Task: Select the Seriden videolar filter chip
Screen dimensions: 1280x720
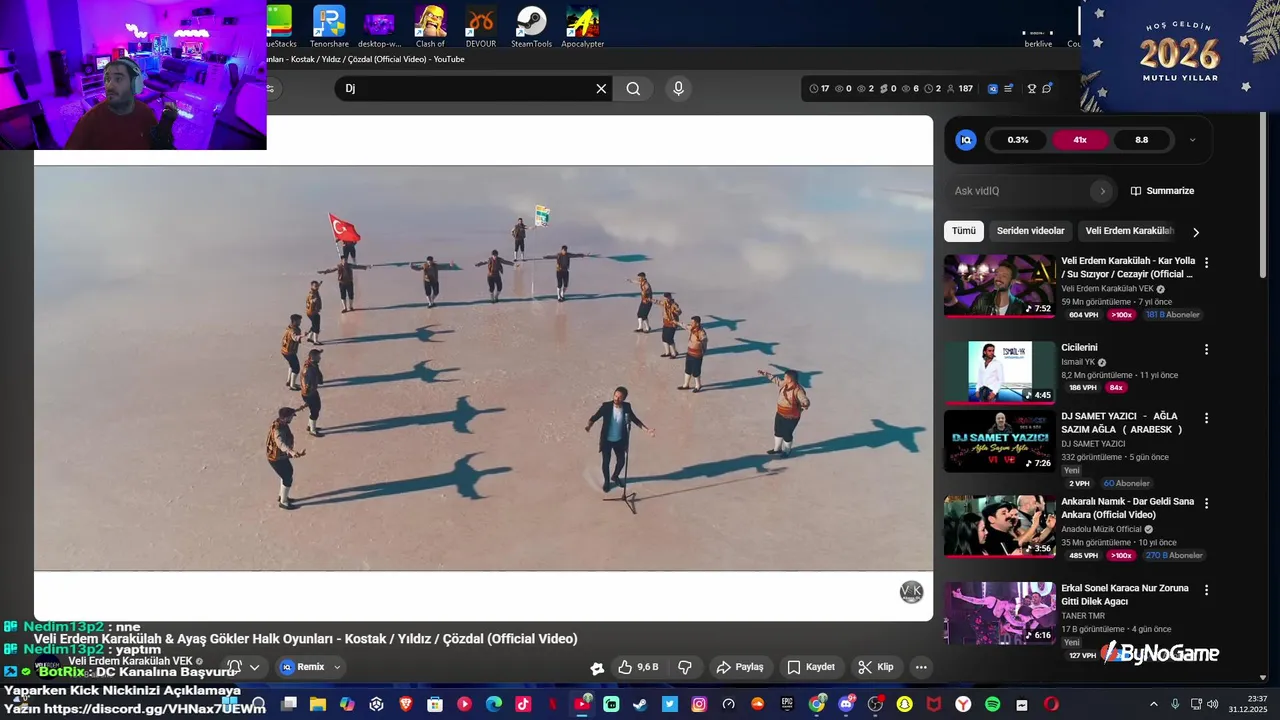Action: [x=1030, y=231]
